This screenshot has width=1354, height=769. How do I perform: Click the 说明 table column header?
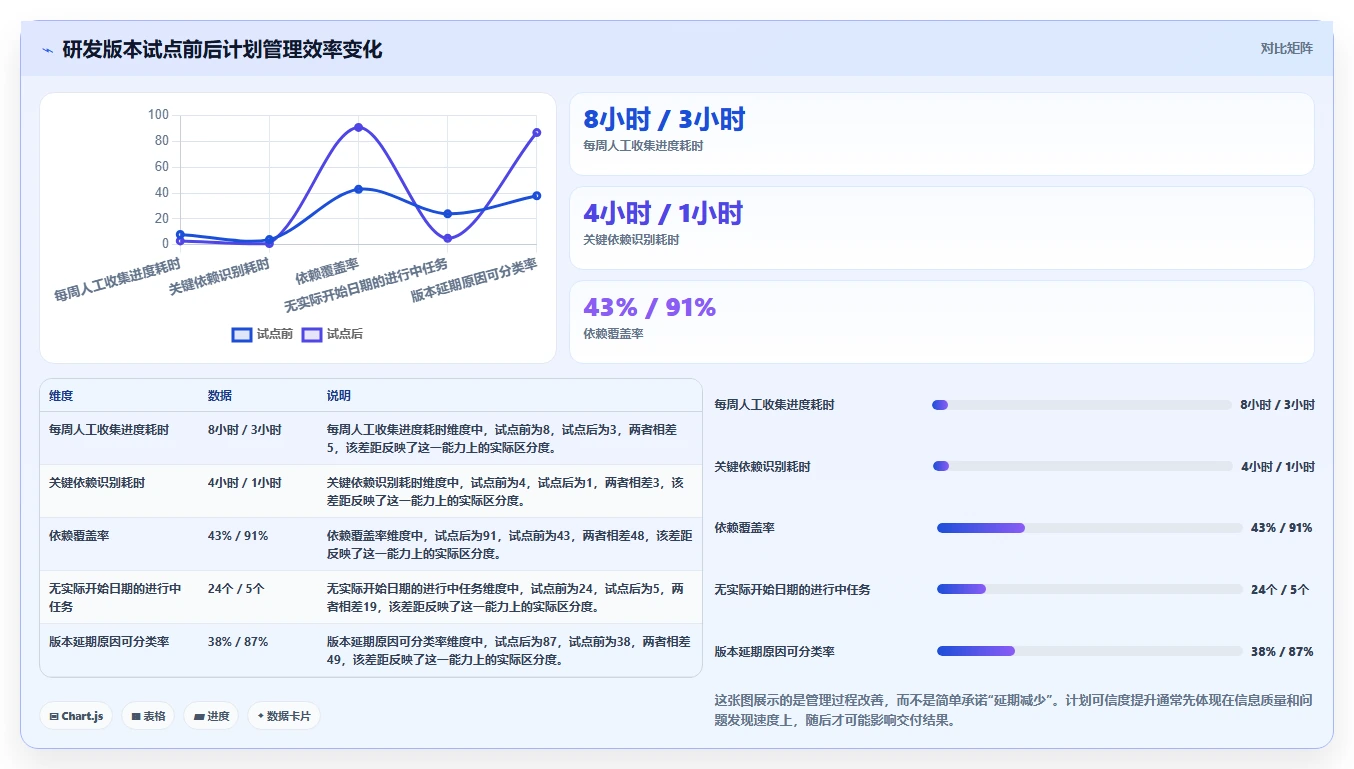tap(339, 396)
